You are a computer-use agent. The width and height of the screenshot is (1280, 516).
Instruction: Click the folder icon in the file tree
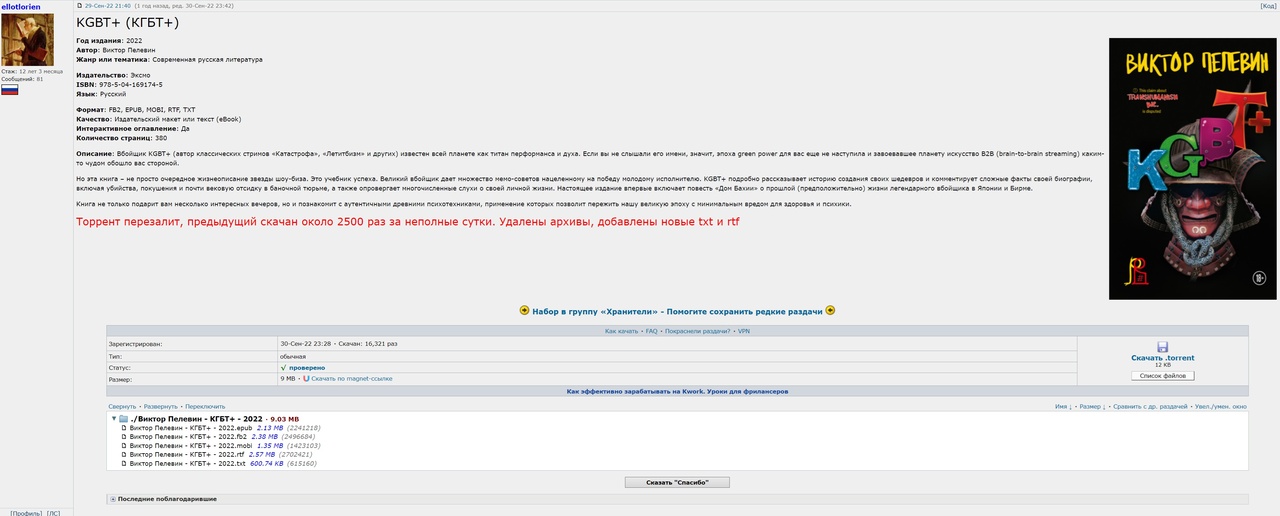(123, 419)
